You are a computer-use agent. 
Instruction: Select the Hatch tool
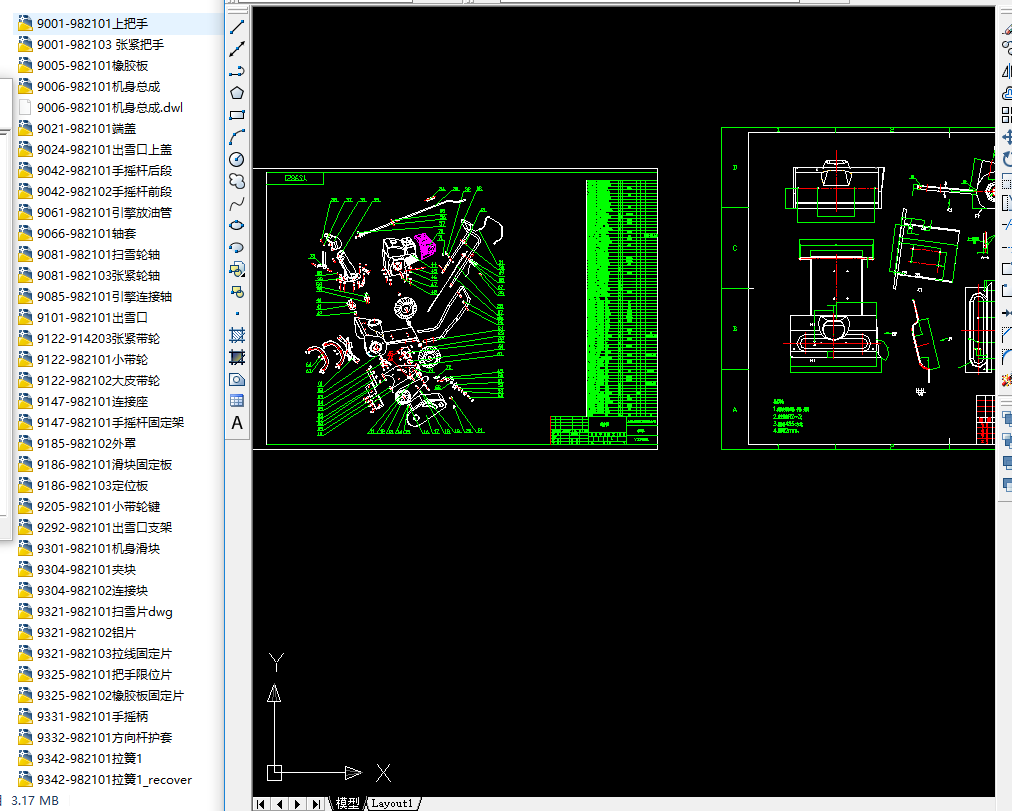[x=237, y=335]
